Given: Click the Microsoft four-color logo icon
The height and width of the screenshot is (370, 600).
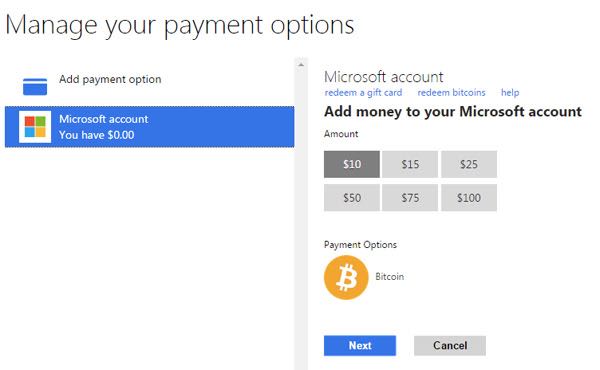Looking at the screenshot, I should pyautogui.click(x=35, y=127).
